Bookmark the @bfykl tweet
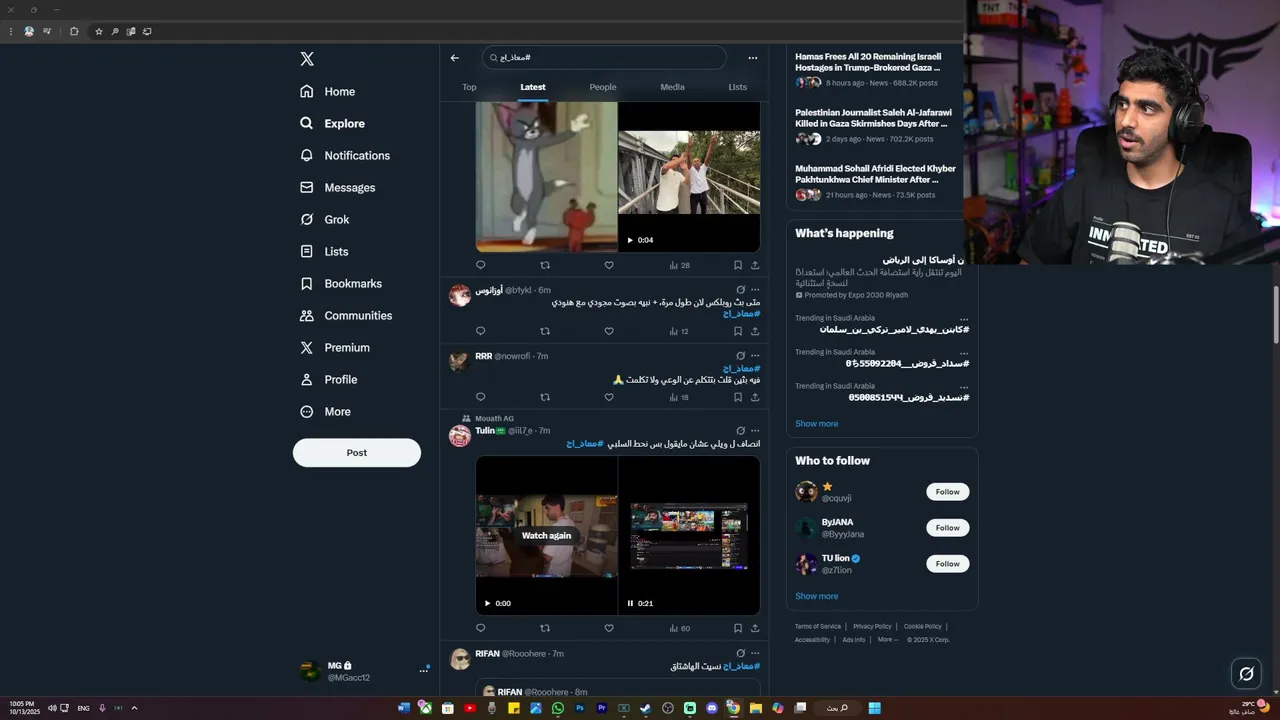 [738, 331]
